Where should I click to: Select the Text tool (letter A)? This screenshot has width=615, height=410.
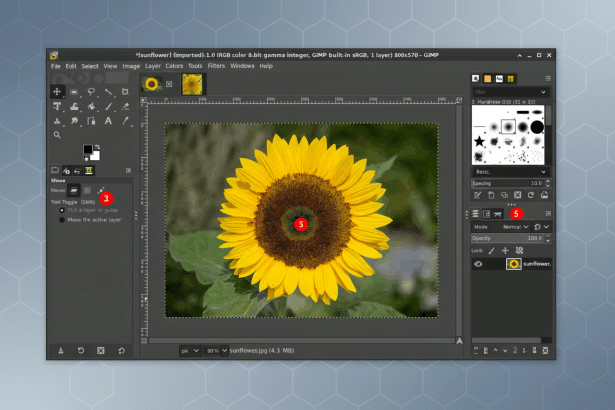pos(108,121)
